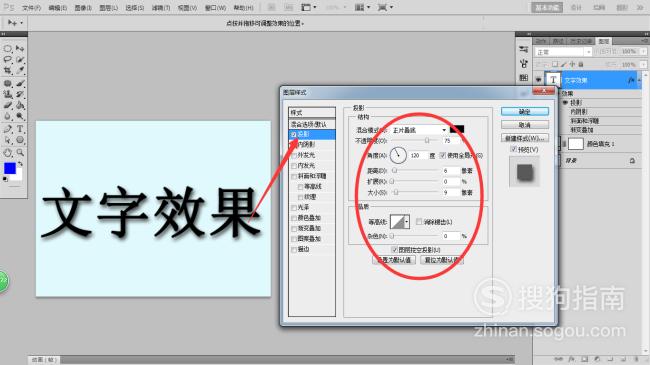Viewport: 650px width, 365px height.
Task: Select the Ellipse shape tool
Action: 20,140
